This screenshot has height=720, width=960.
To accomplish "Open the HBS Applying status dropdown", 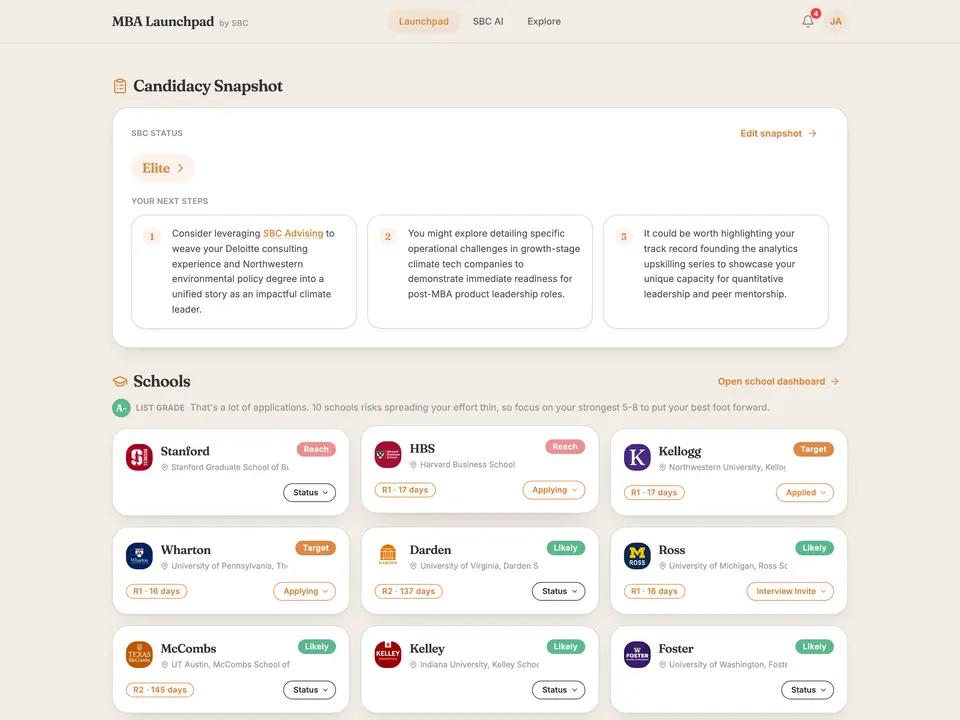I will click(554, 490).
